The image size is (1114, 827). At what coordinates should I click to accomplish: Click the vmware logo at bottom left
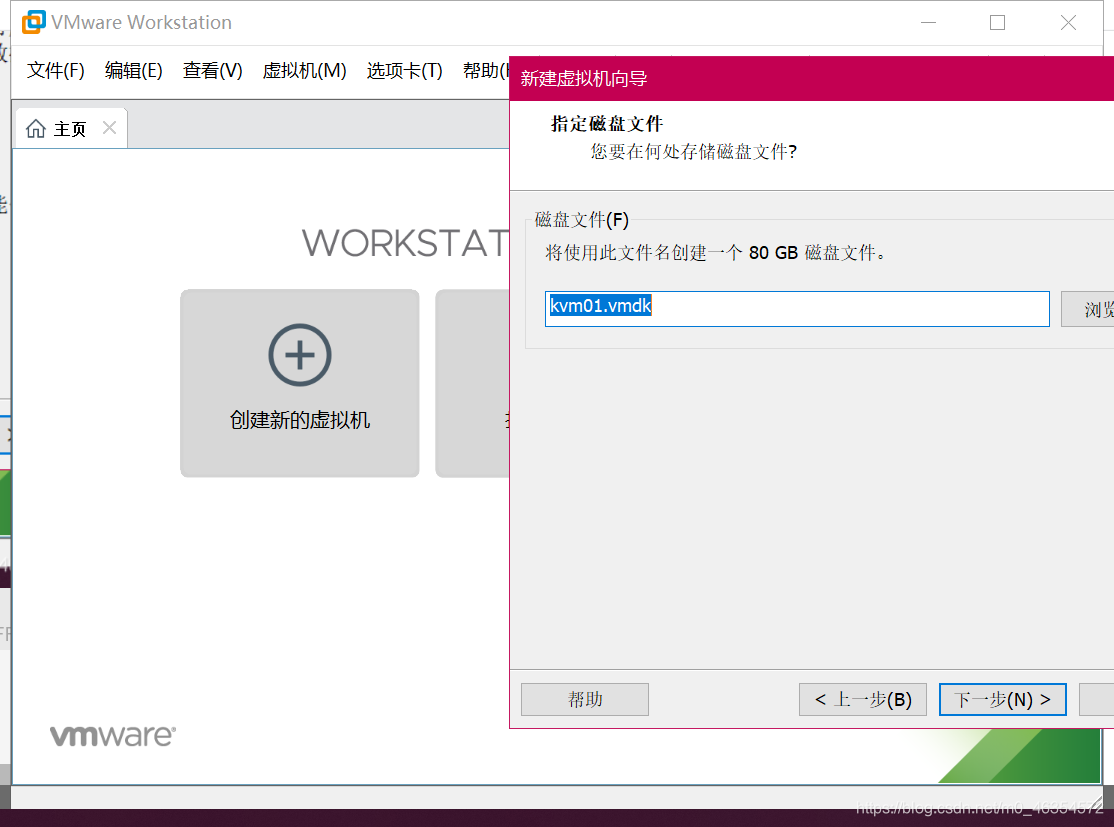[112, 735]
